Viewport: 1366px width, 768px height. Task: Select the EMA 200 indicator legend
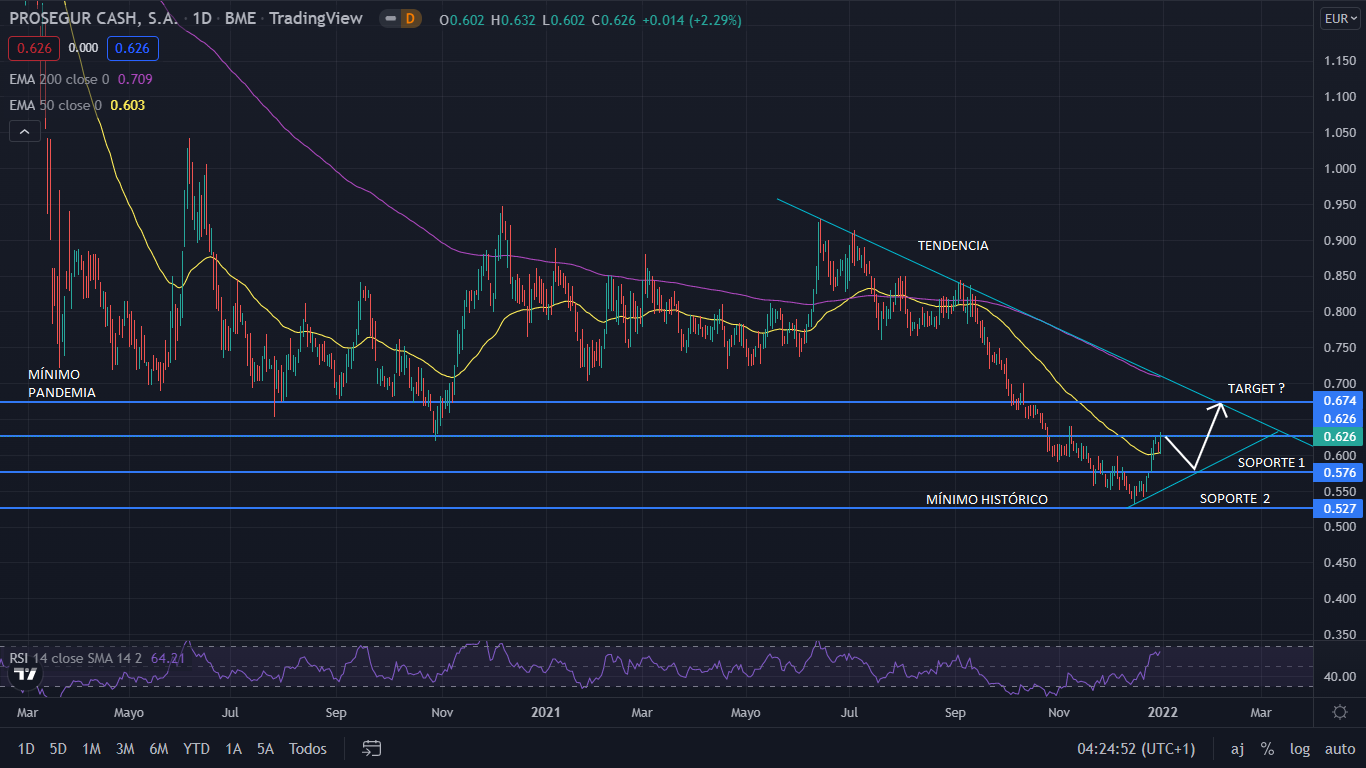pos(60,79)
